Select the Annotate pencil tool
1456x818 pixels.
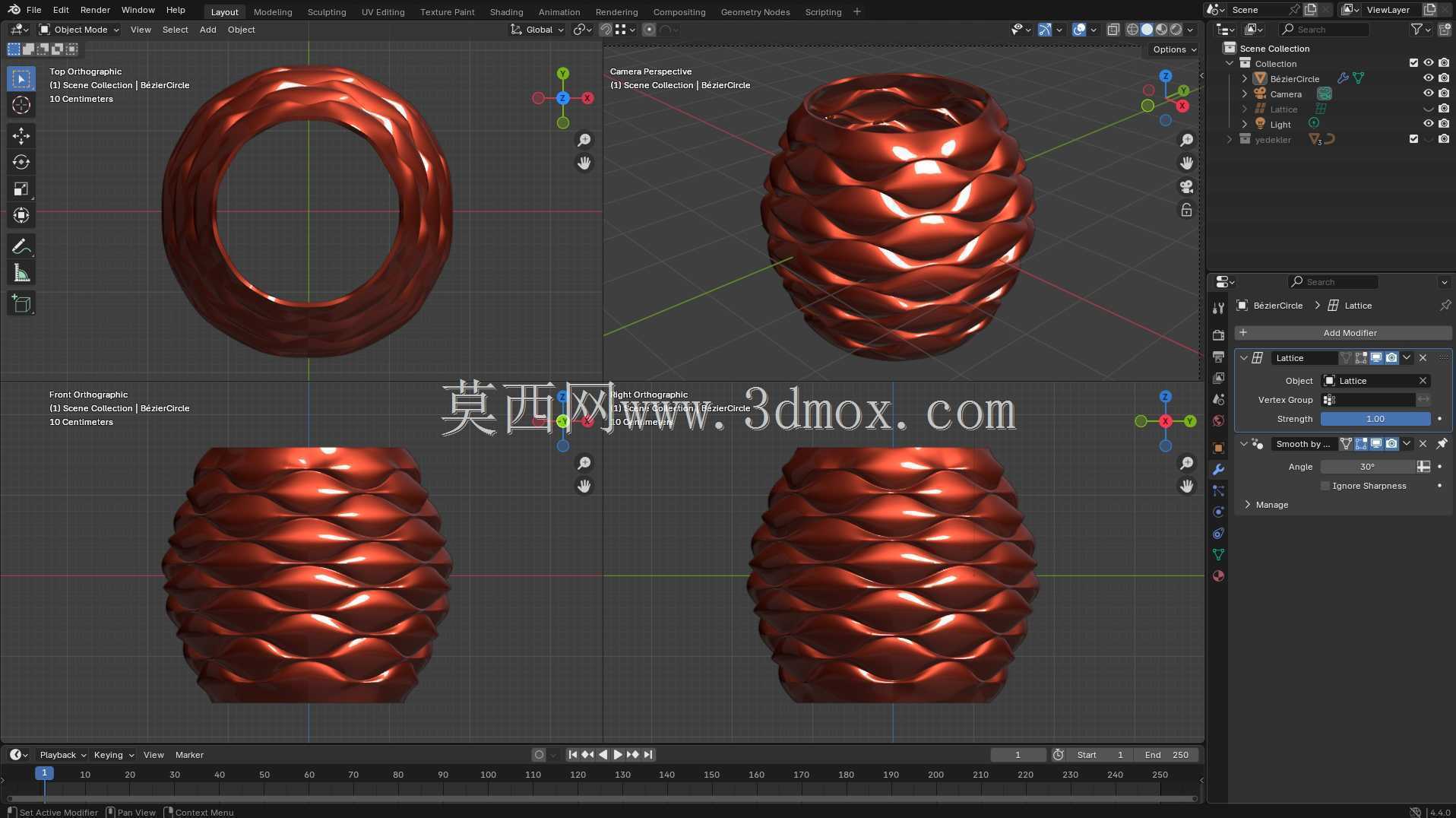point(21,246)
